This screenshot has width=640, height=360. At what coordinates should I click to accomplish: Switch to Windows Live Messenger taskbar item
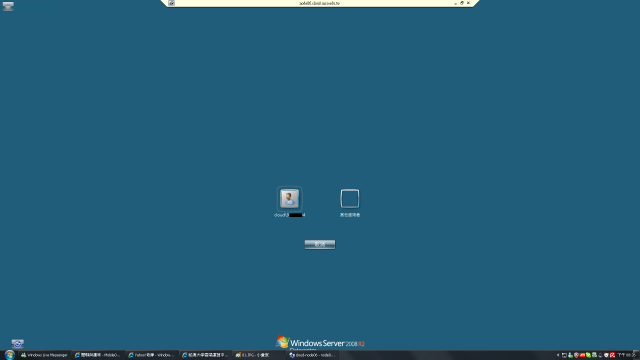pos(44,355)
